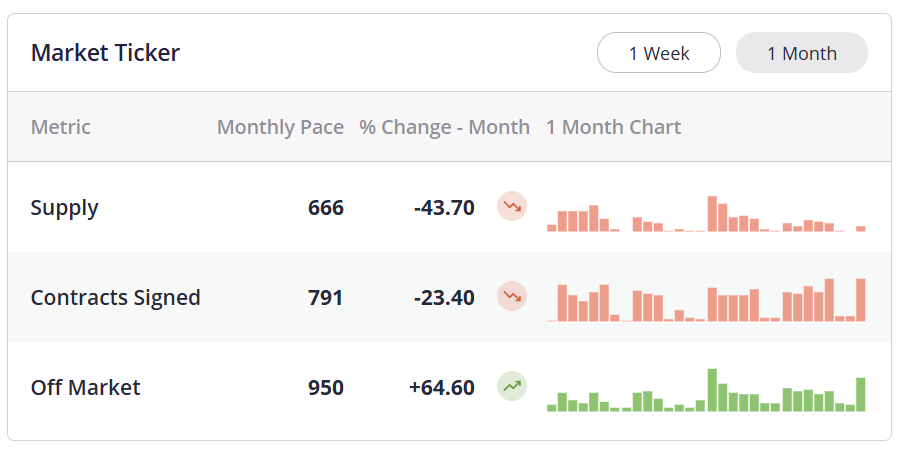Click the Off Market upward trend icon
This screenshot has width=899, height=450.
(512, 386)
